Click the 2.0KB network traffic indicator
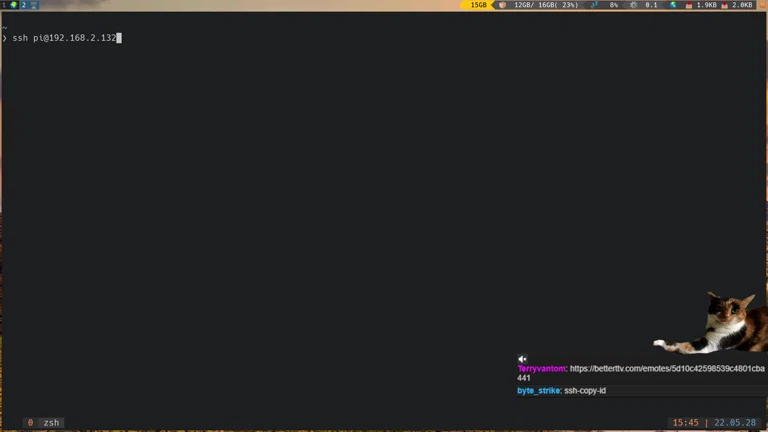Image resolution: width=768 pixels, height=432 pixels. click(741, 5)
